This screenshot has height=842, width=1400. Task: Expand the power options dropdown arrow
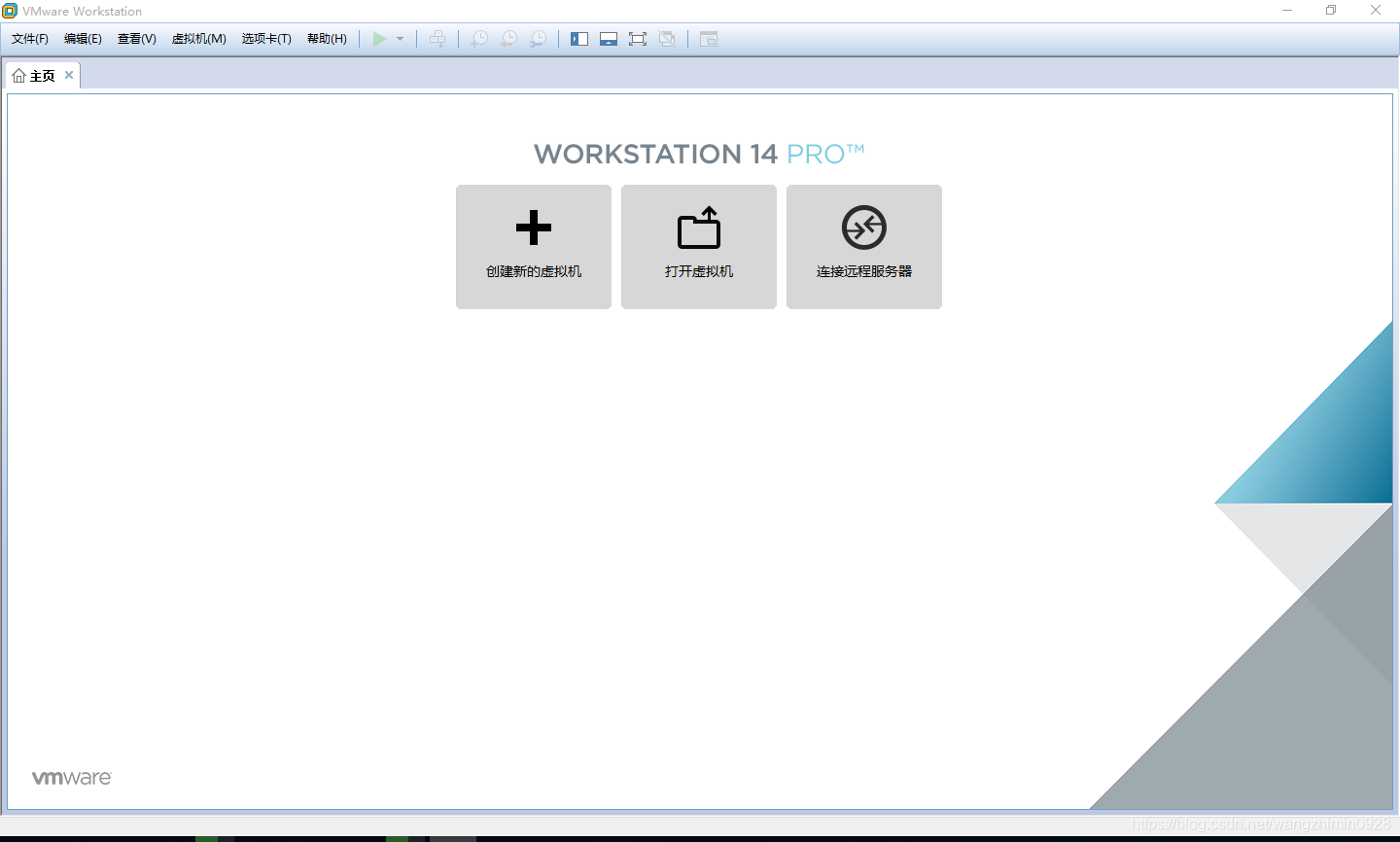(x=401, y=39)
